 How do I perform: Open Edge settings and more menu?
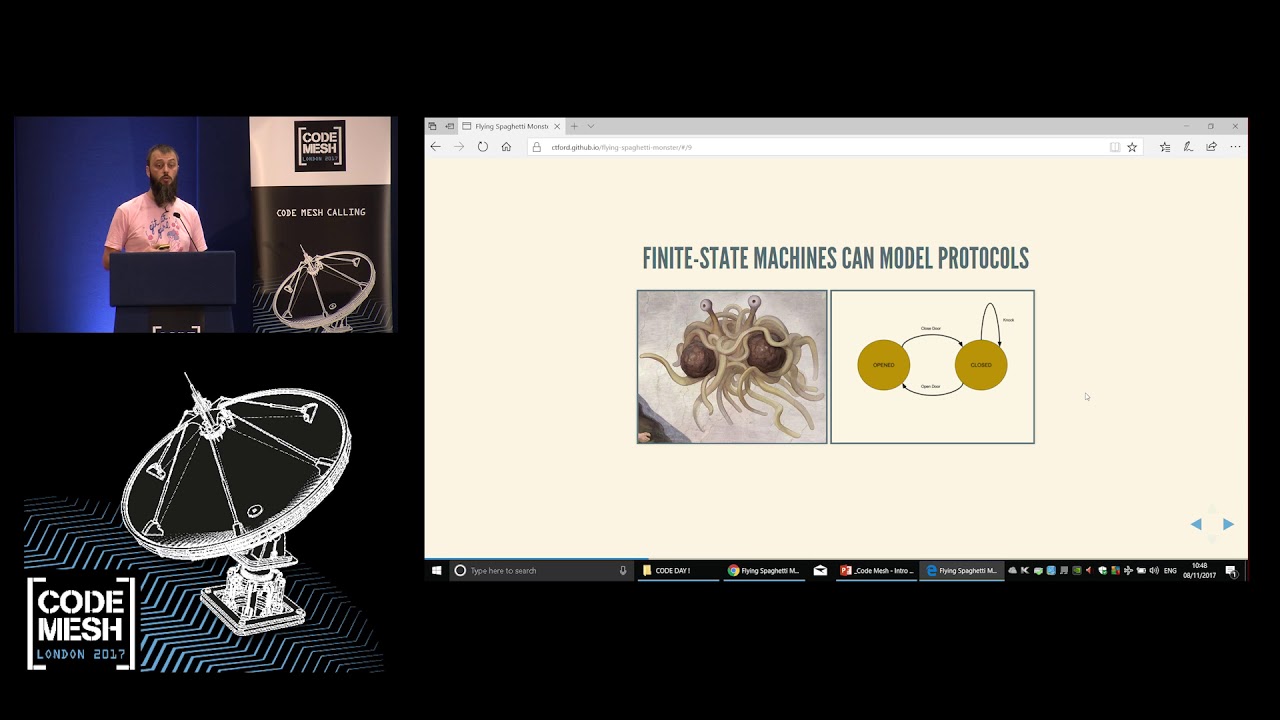1235,147
